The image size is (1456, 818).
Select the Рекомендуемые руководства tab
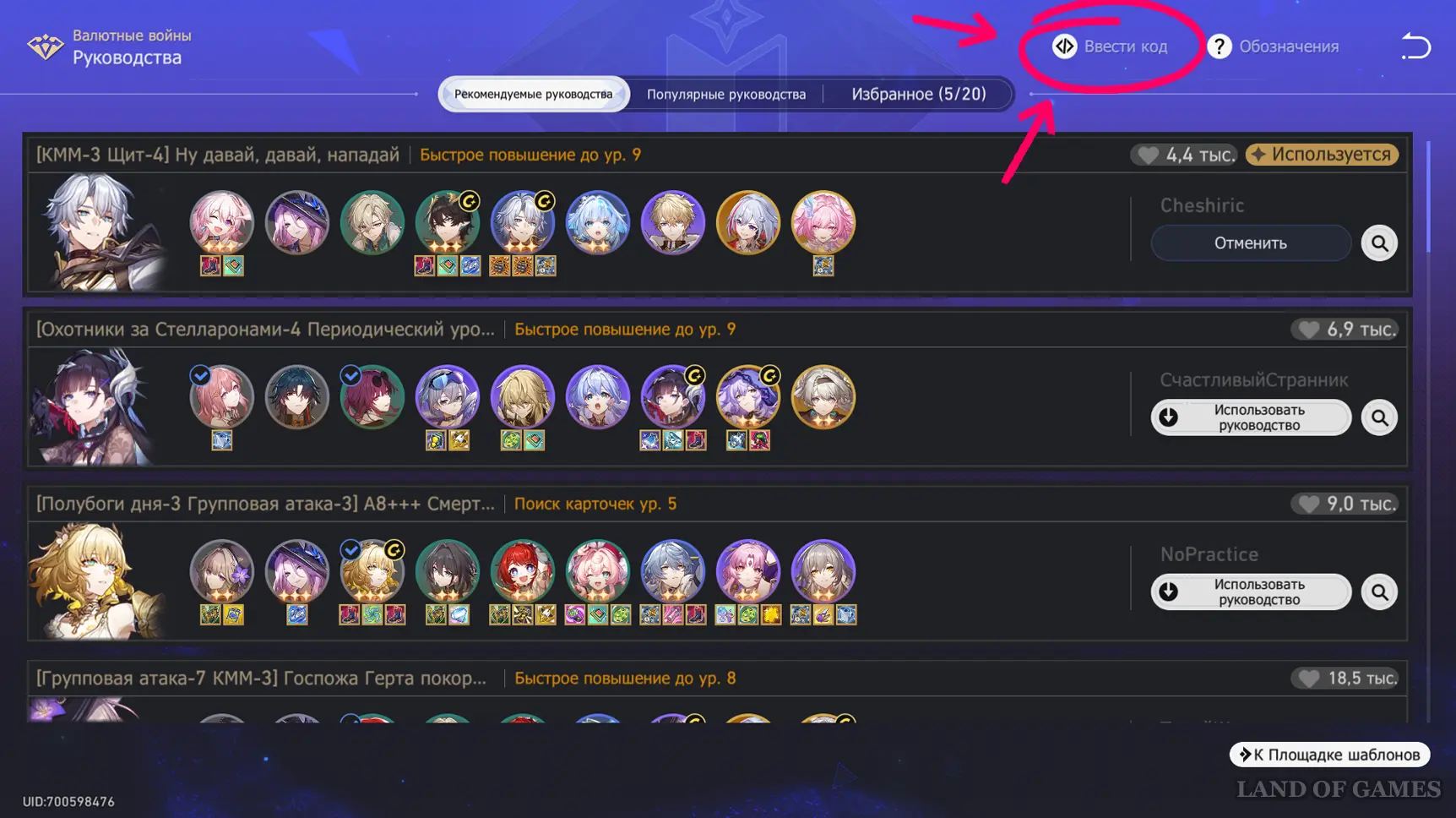coord(534,94)
